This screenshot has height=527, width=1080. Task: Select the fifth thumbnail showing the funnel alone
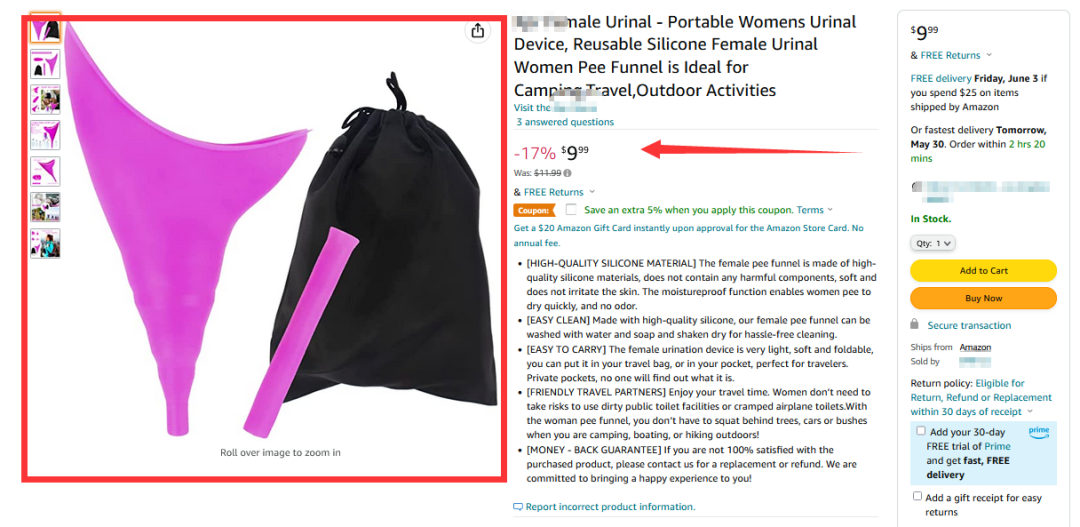click(45, 171)
